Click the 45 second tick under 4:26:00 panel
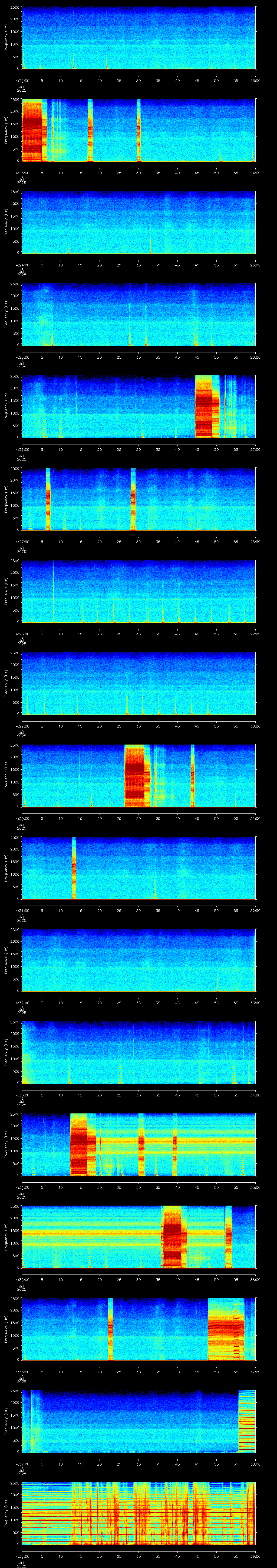The width and height of the screenshot is (277, 1568). tap(197, 449)
